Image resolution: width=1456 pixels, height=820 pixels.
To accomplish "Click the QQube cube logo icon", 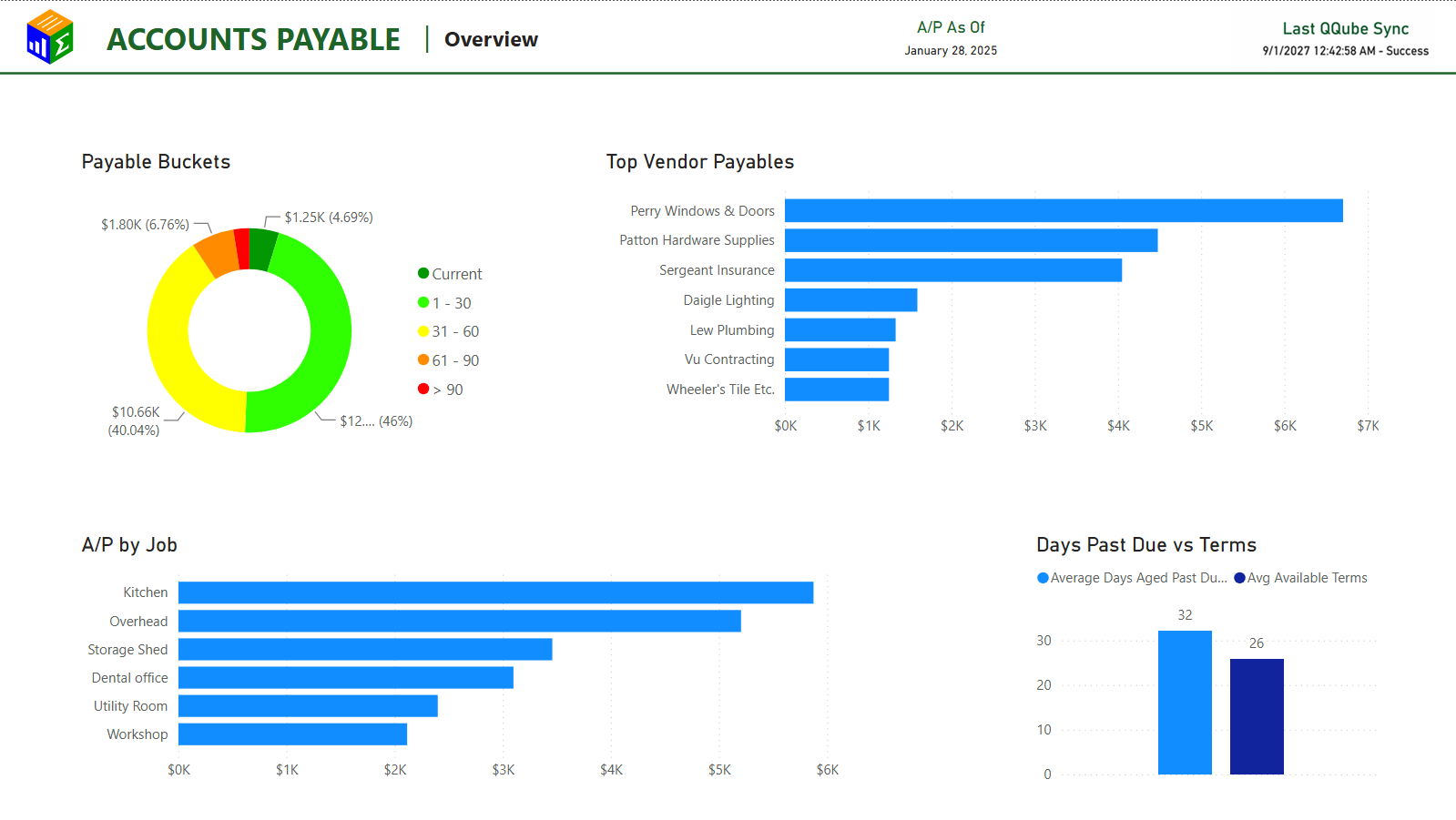I will click(50, 37).
